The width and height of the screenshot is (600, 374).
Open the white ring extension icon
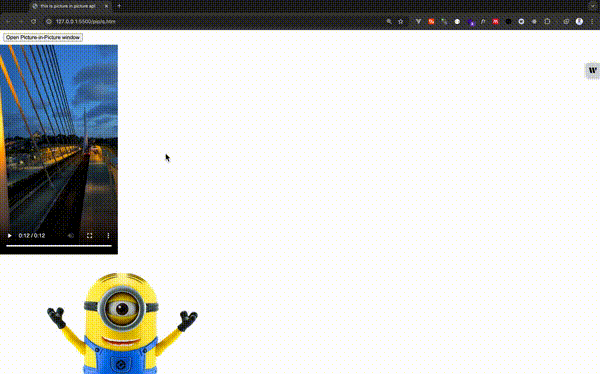[521, 21]
